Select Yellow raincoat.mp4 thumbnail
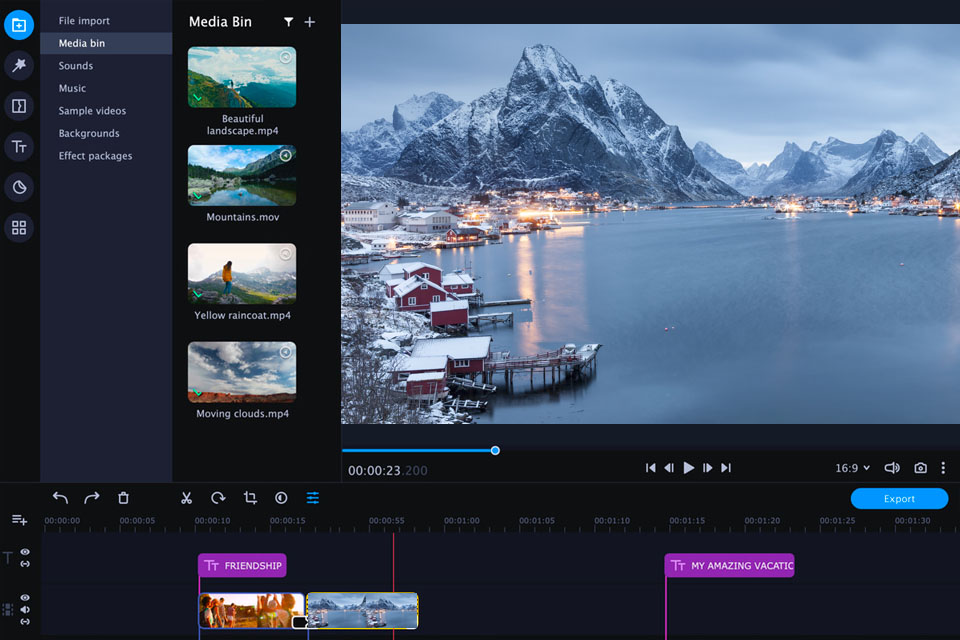The height and width of the screenshot is (640, 960). pos(242,274)
